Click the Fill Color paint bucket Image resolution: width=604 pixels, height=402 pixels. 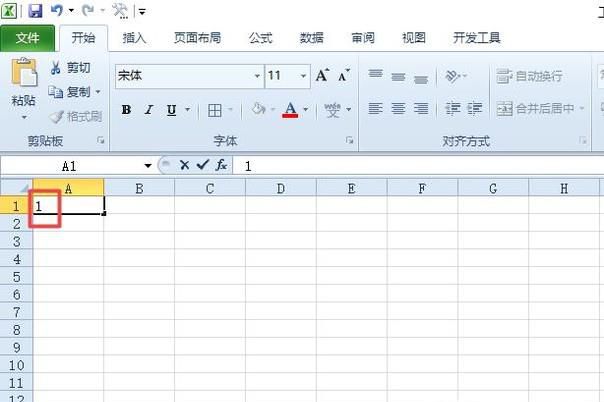258,109
